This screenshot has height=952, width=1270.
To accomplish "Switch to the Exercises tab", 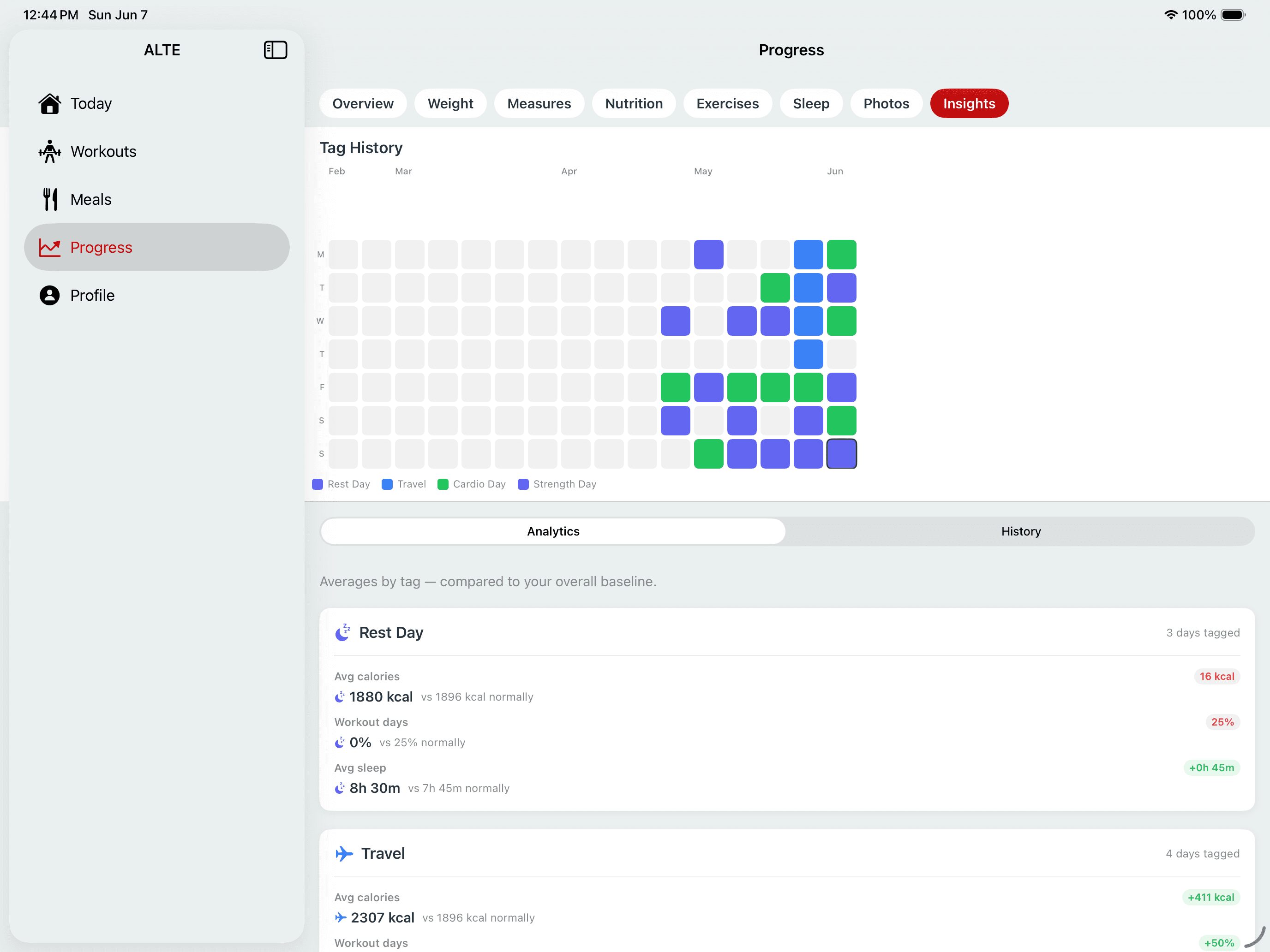I will tap(727, 103).
